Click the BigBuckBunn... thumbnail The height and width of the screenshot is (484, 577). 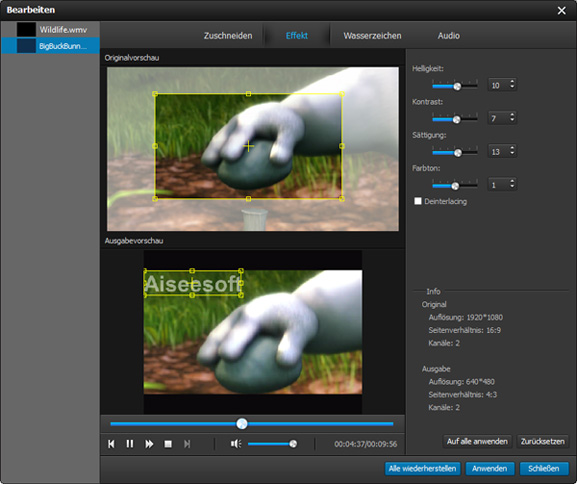[x=26, y=46]
